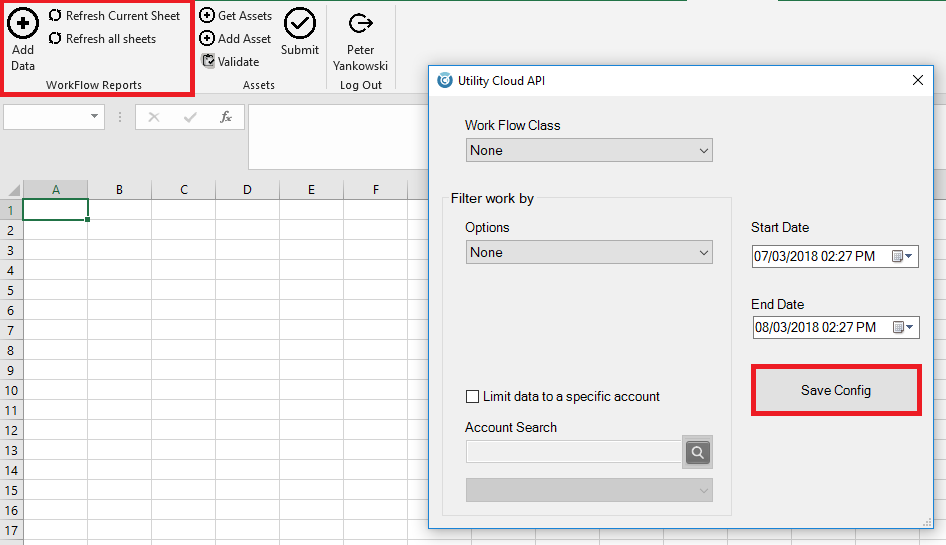The image size is (946, 545).
Task: Close the Utility Cloud API dialog
Action: (917, 81)
